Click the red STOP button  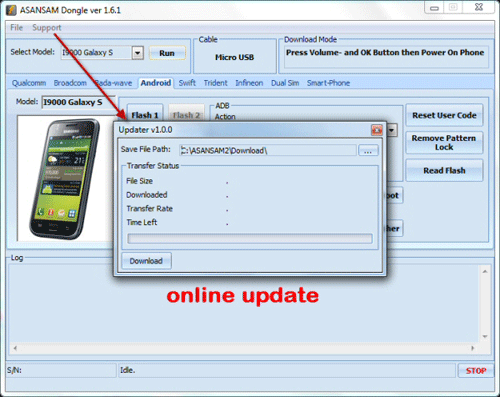(476, 371)
